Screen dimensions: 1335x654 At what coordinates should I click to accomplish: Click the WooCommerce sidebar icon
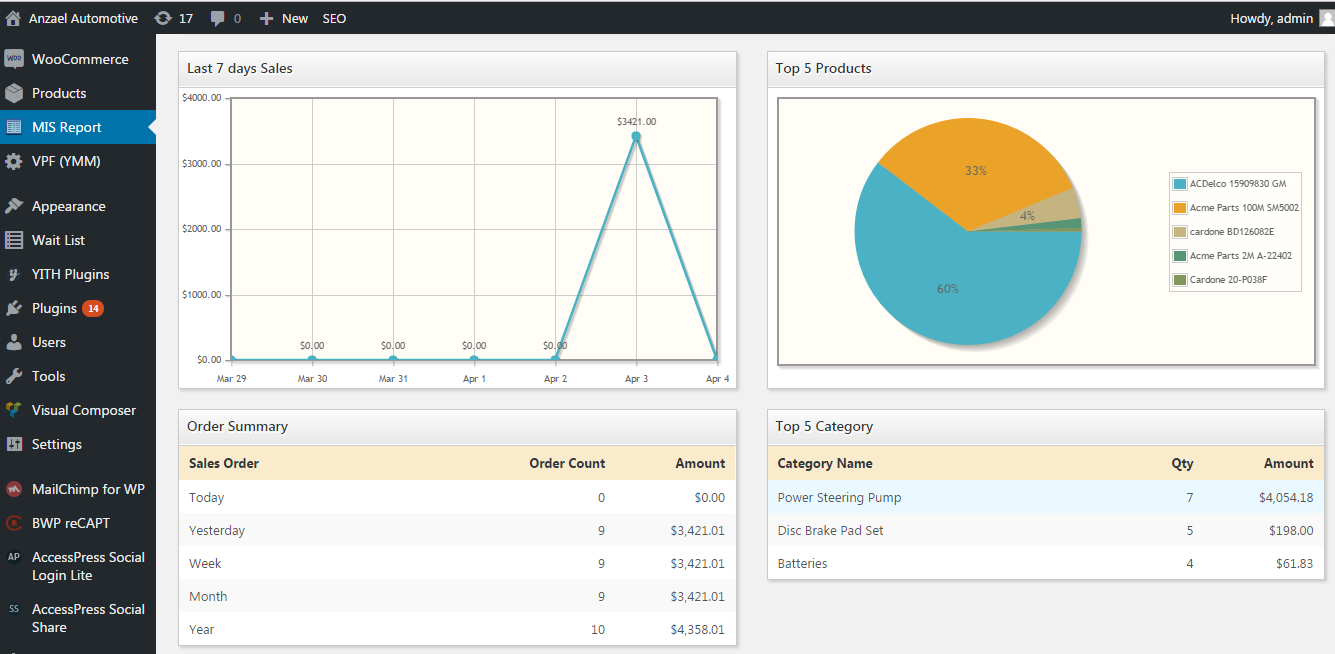[x=14, y=59]
